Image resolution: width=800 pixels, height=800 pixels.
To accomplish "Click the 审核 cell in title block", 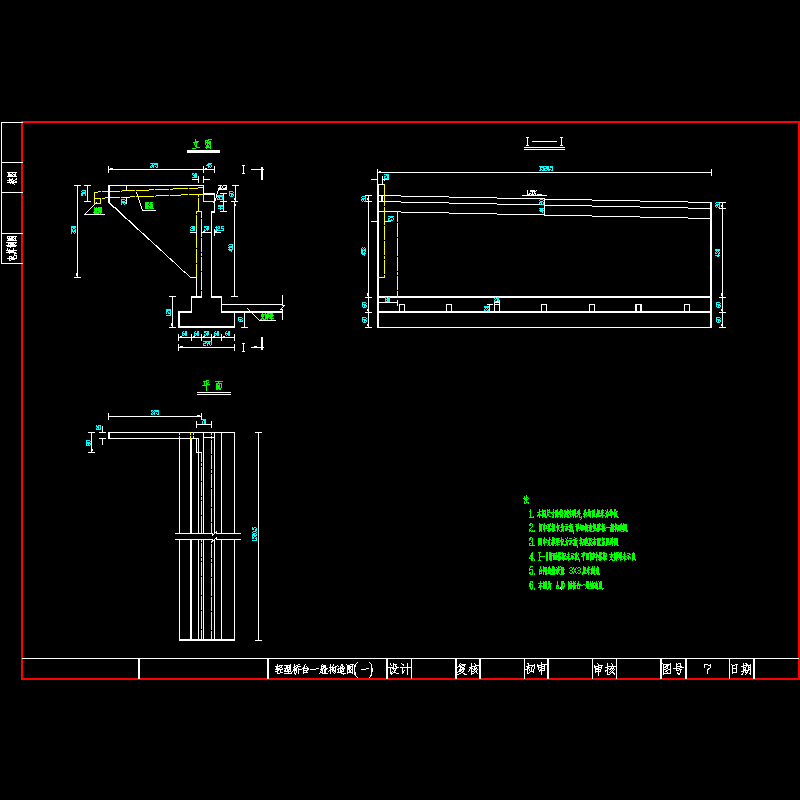I will tap(605, 669).
